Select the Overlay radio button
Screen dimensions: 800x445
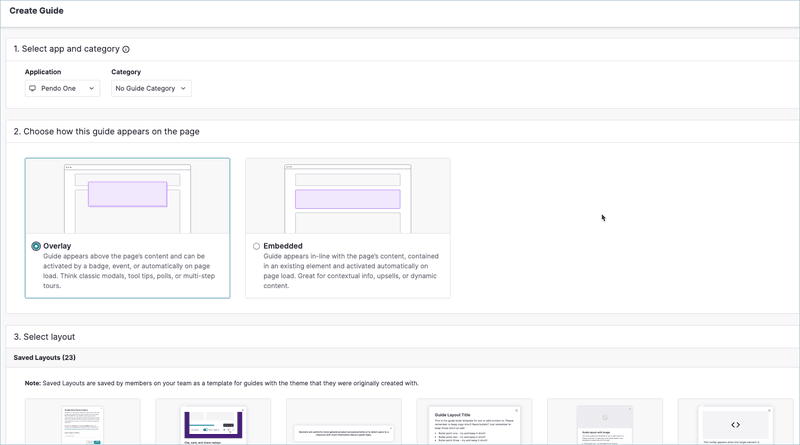[36, 246]
